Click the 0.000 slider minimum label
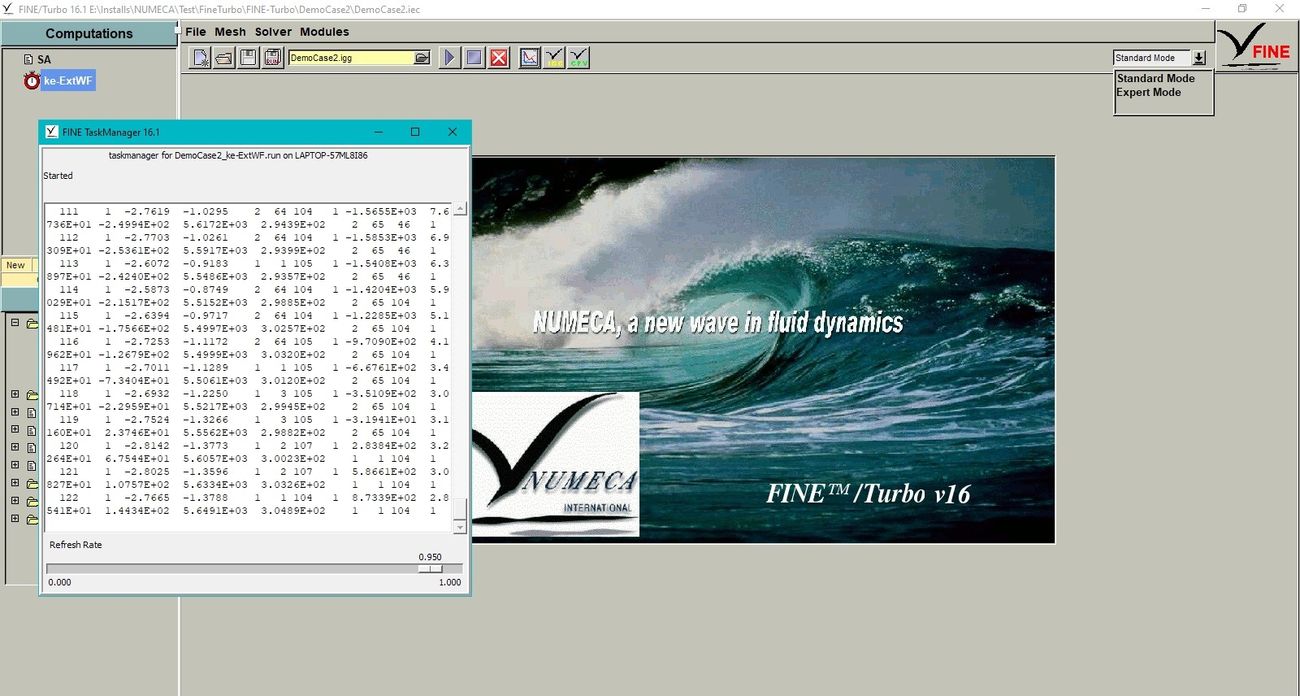The width and height of the screenshot is (1300, 696). (60, 582)
